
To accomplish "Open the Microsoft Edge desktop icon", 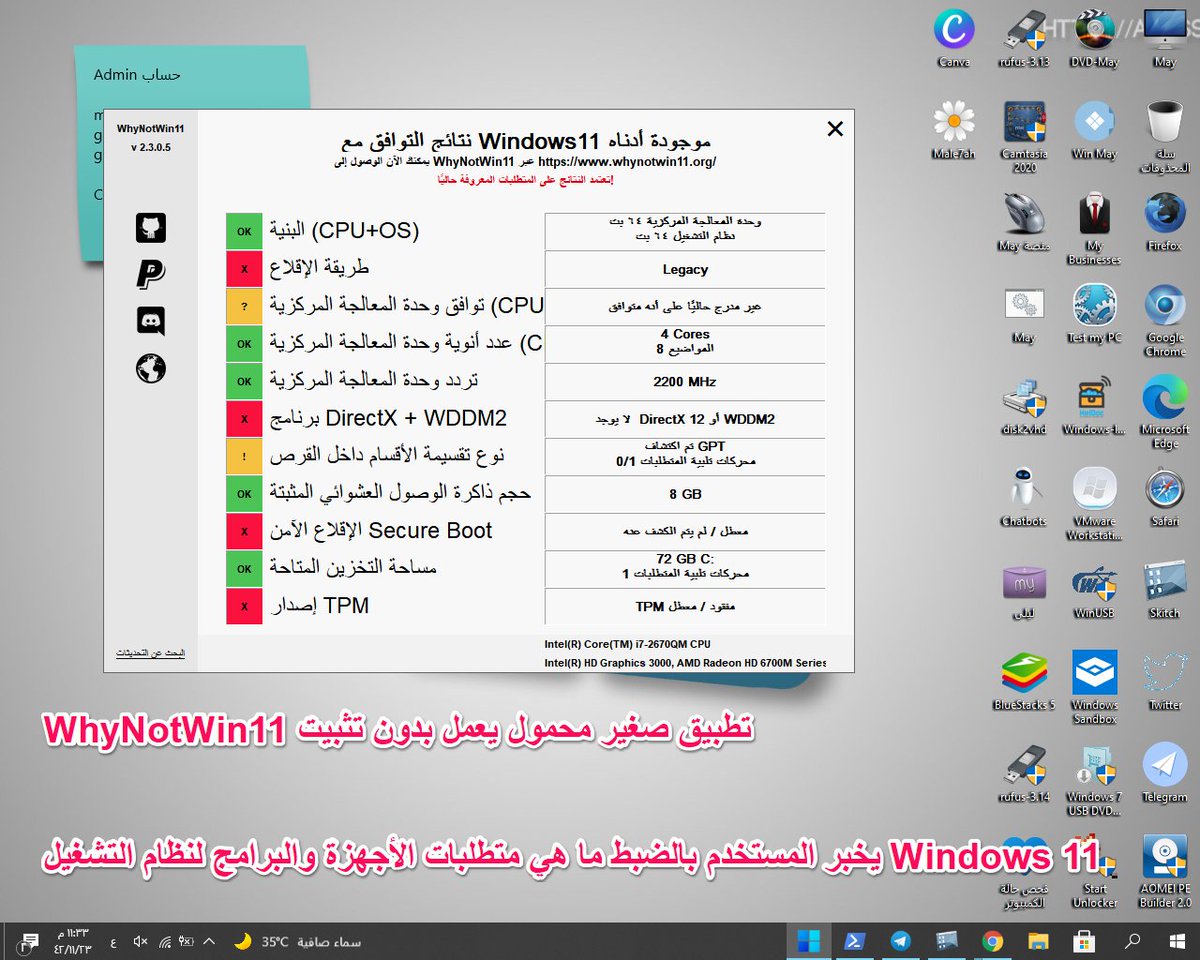I will (1165, 412).
